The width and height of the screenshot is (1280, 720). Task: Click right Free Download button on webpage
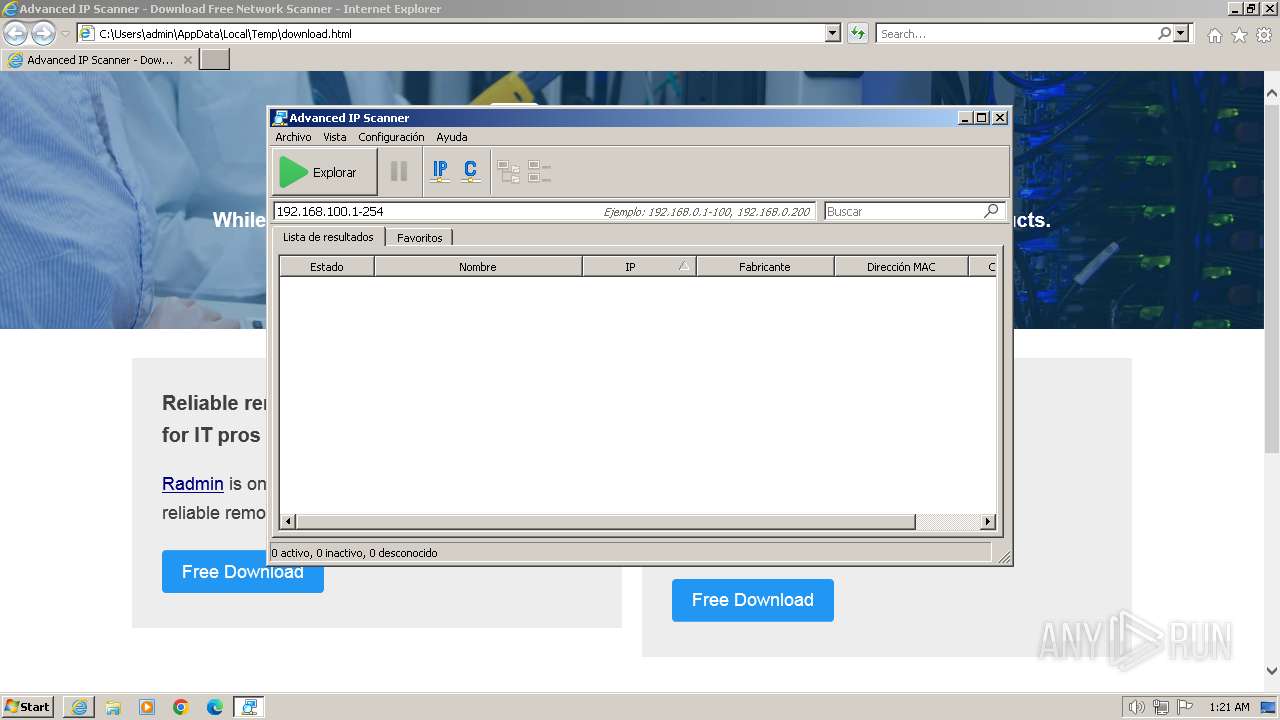point(753,600)
